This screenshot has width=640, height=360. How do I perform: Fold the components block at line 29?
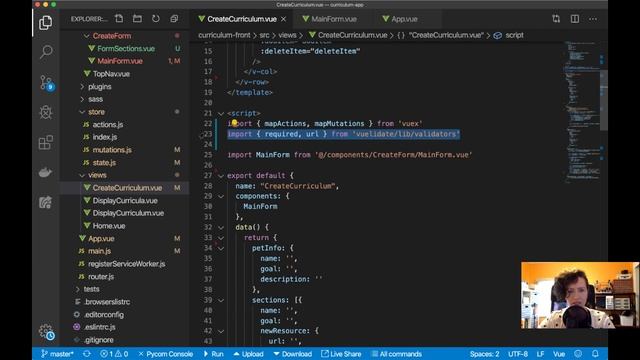coord(221,196)
